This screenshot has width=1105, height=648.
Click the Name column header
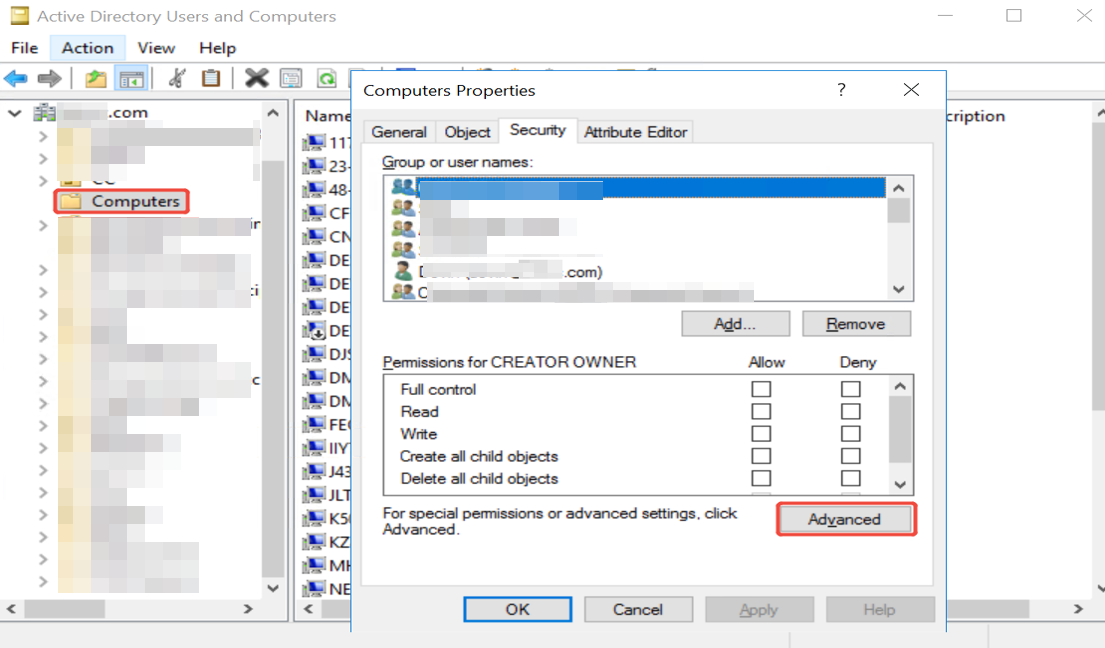[328, 116]
